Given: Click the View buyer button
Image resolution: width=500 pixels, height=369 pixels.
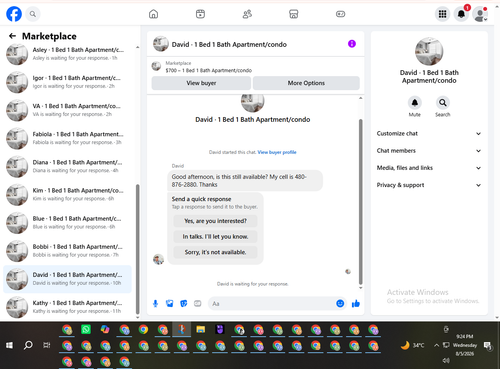Looking at the screenshot, I should [x=201, y=83].
